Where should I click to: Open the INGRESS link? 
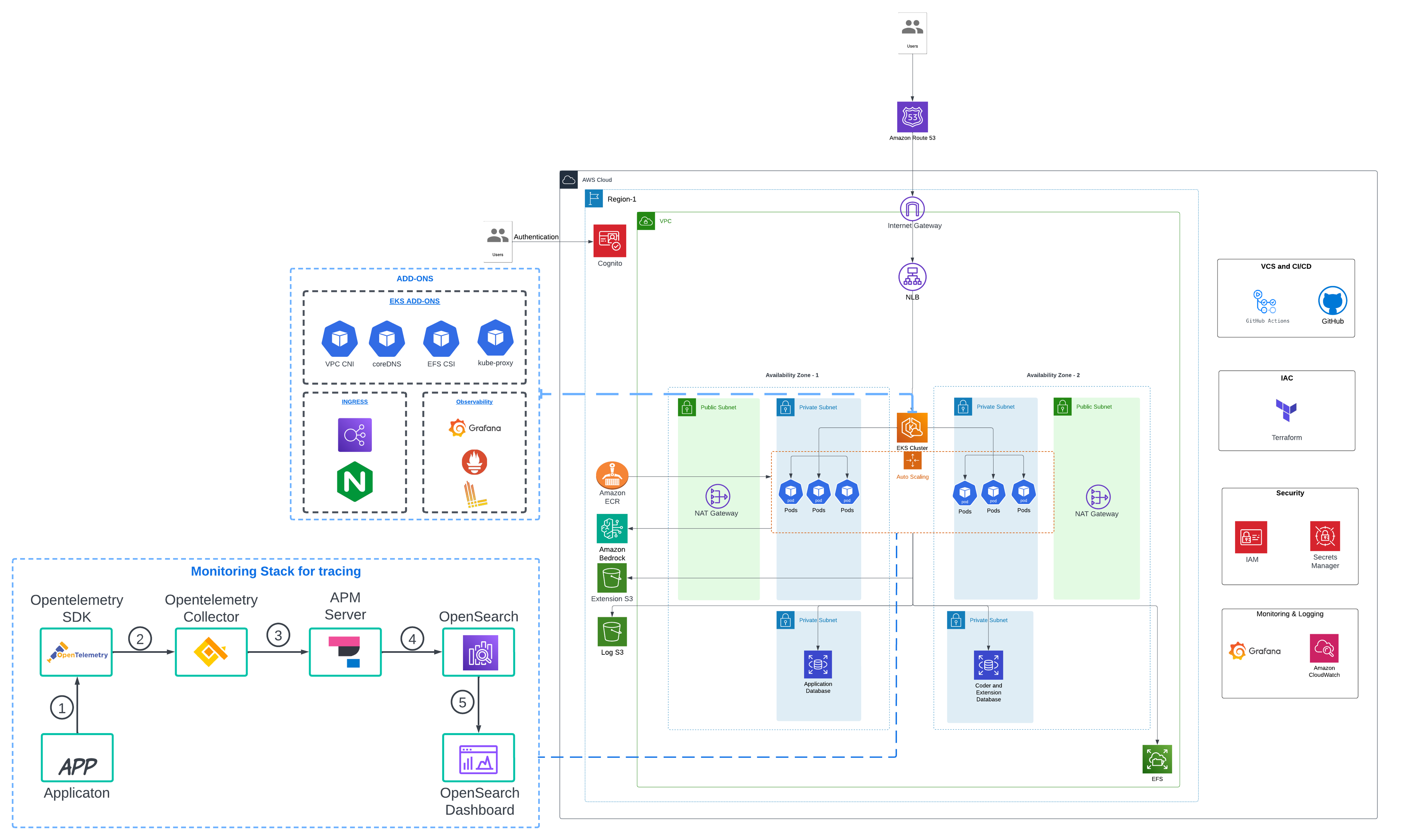click(x=354, y=402)
